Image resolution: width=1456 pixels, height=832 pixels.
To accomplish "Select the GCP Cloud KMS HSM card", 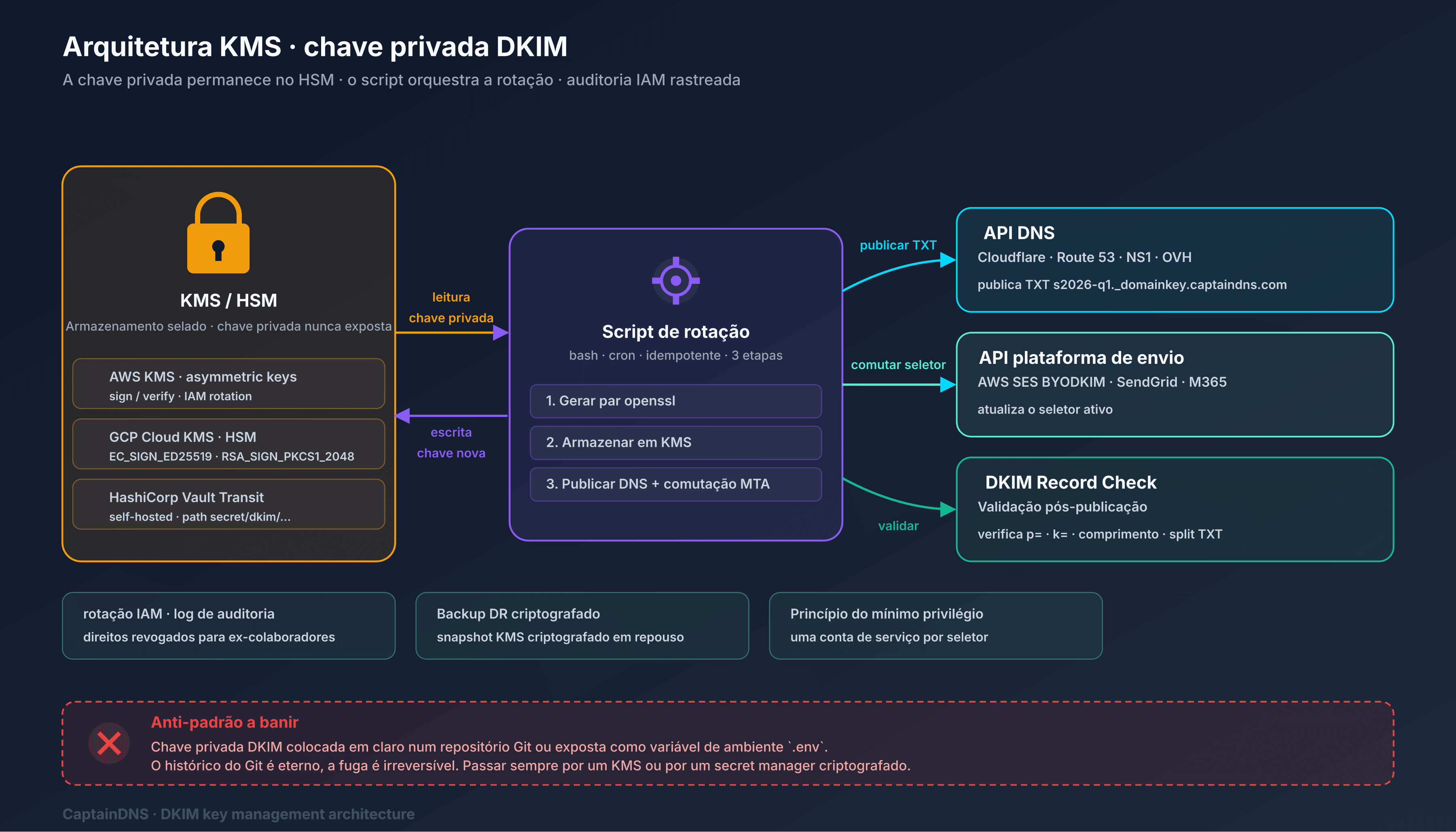I will click(x=229, y=443).
